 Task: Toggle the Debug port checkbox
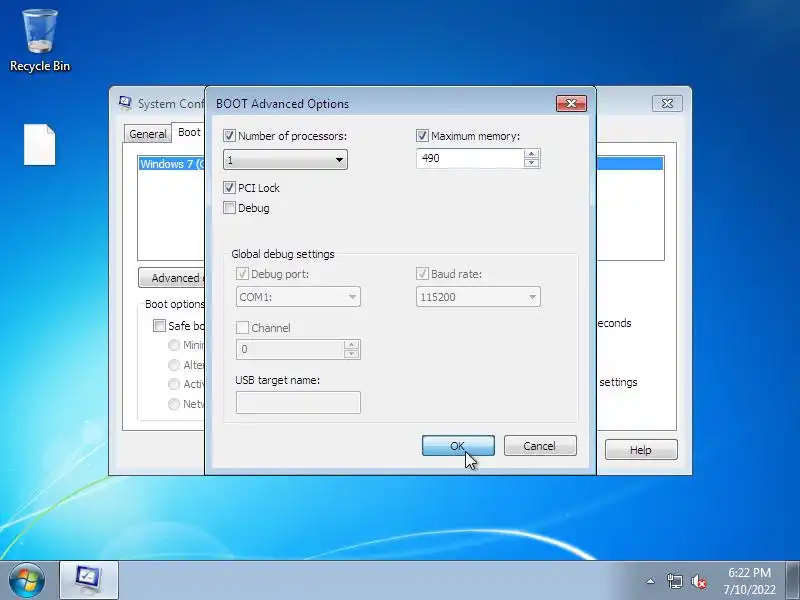coord(242,274)
